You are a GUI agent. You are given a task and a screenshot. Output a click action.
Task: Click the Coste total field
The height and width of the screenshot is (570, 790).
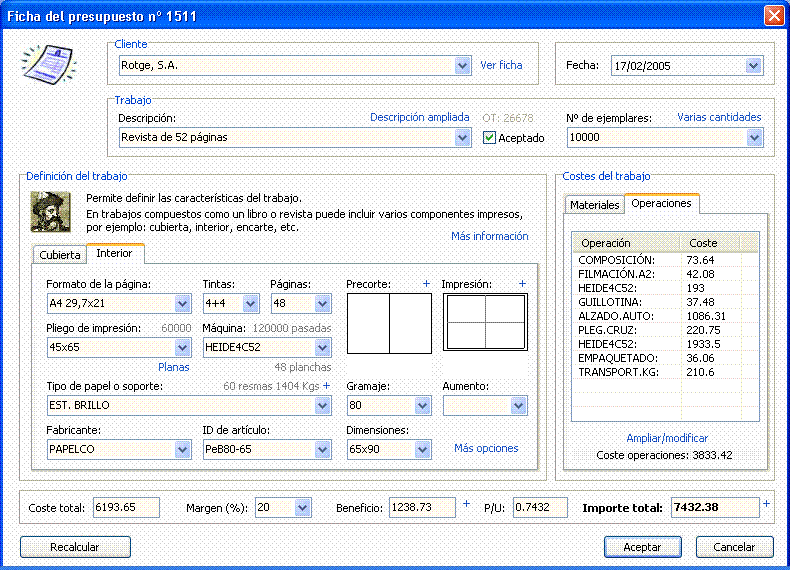coord(126,508)
